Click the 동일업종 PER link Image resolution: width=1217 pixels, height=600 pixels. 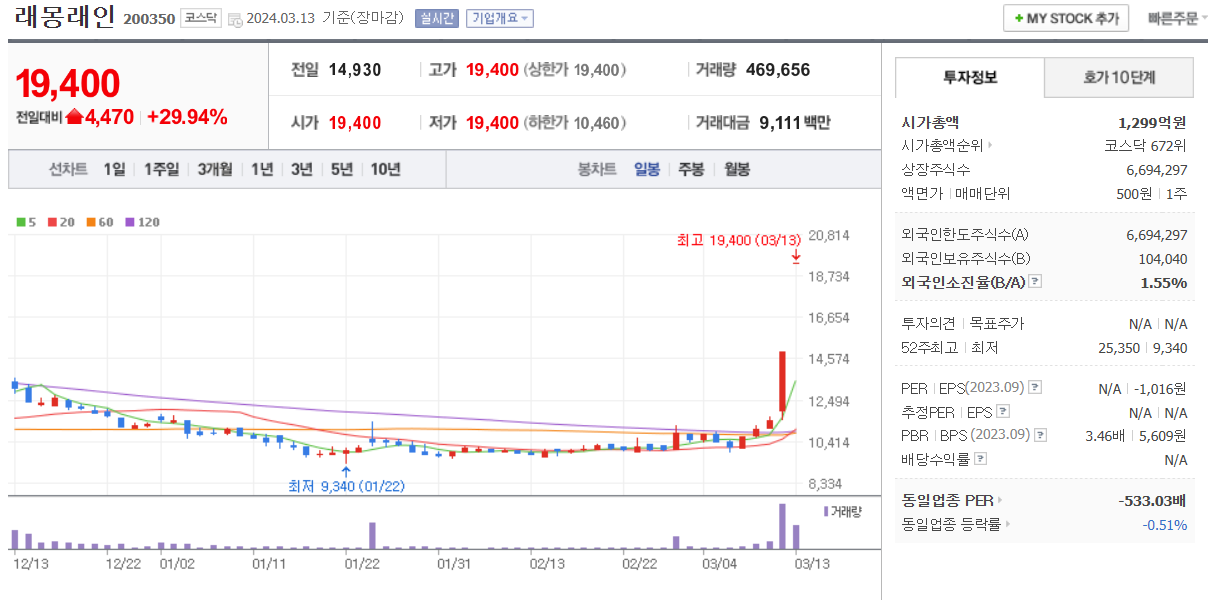[x=948, y=500]
